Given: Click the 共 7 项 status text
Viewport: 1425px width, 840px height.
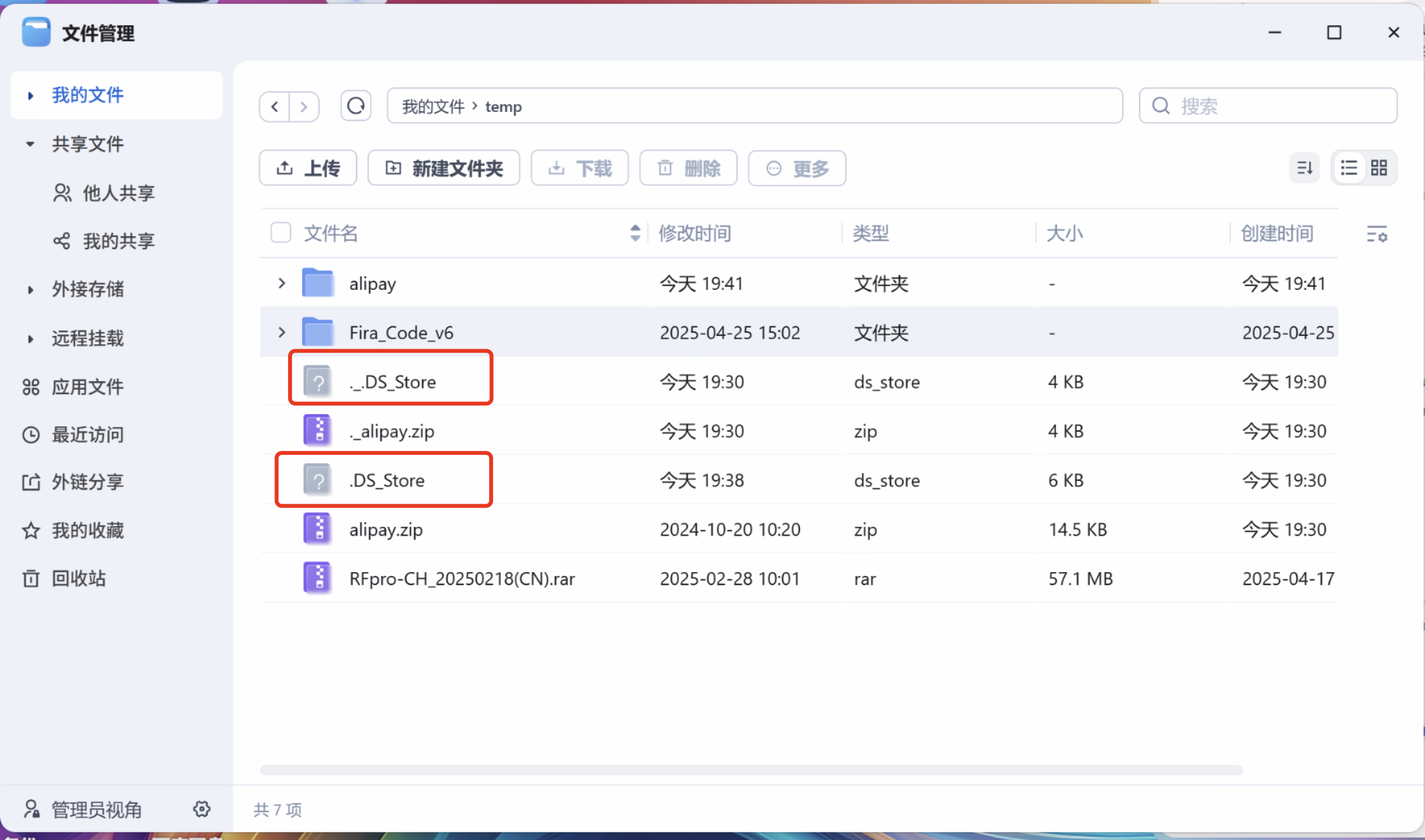Looking at the screenshot, I should tap(278, 810).
